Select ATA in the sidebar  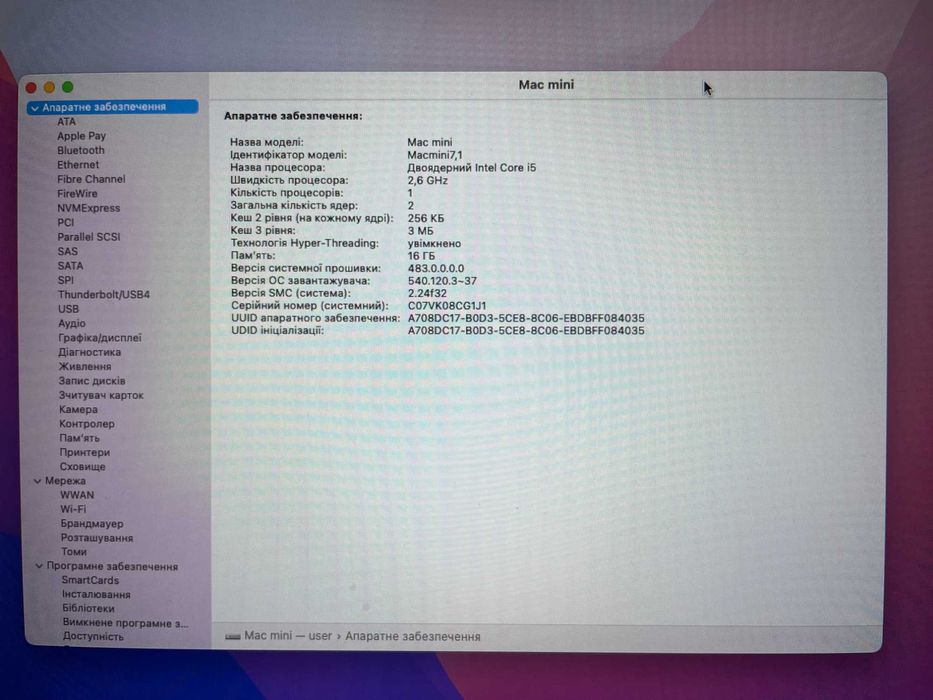coord(67,121)
